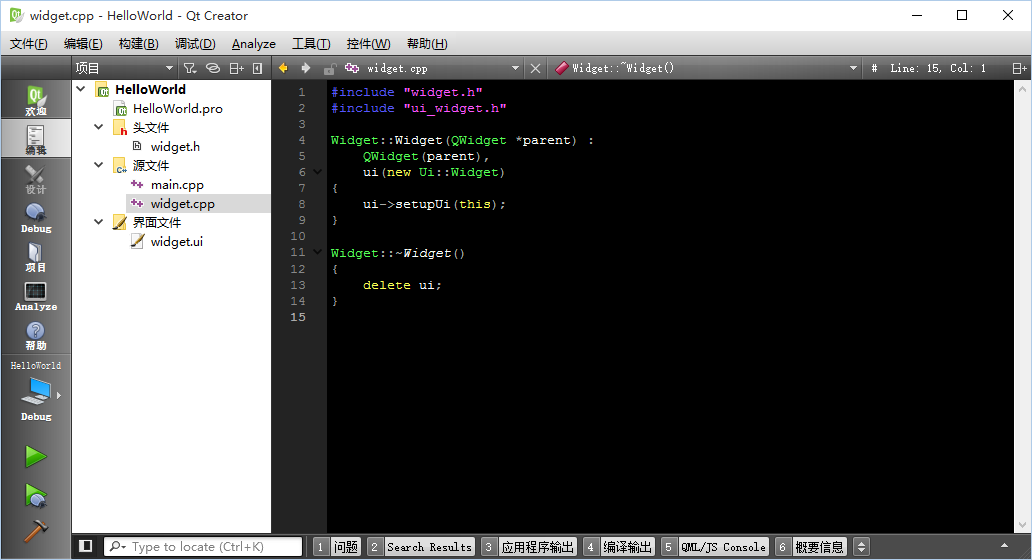Image resolution: width=1032 pixels, height=560 pixels.
Task: Expand the output pane arrow at bottom right
Action: (1004, 546)
